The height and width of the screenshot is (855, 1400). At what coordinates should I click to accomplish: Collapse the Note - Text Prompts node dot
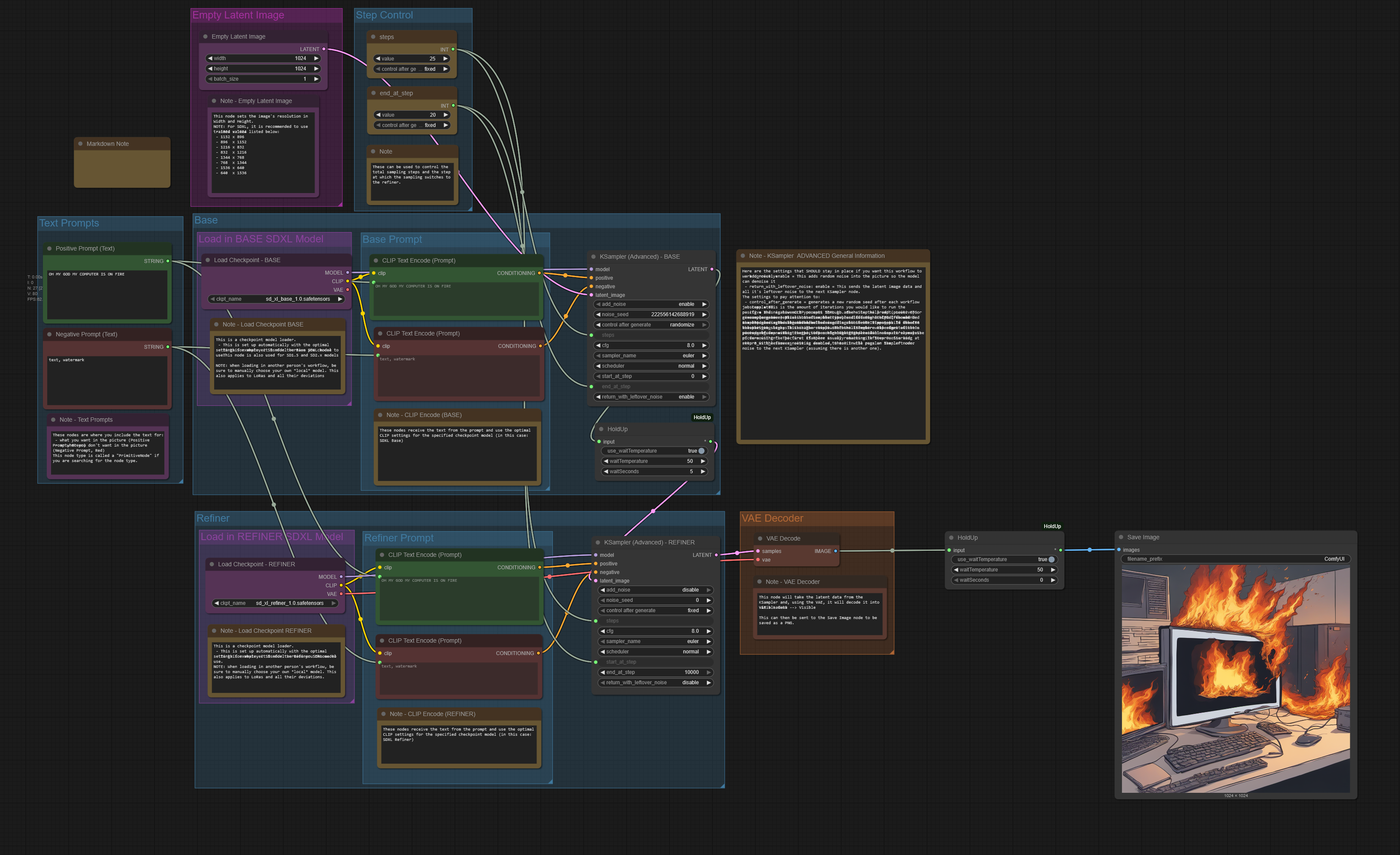(53, 419)
